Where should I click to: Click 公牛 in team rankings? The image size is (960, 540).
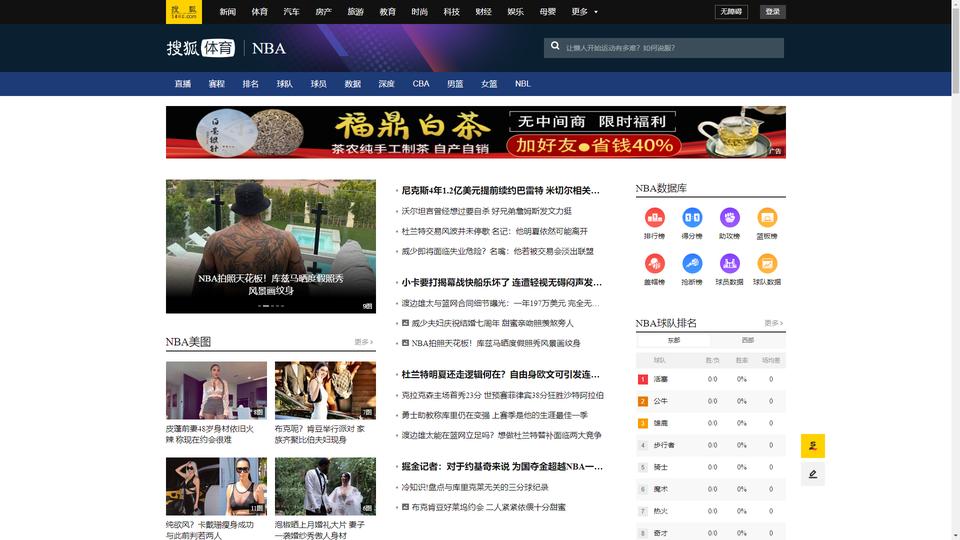click(x=660, y=401)
